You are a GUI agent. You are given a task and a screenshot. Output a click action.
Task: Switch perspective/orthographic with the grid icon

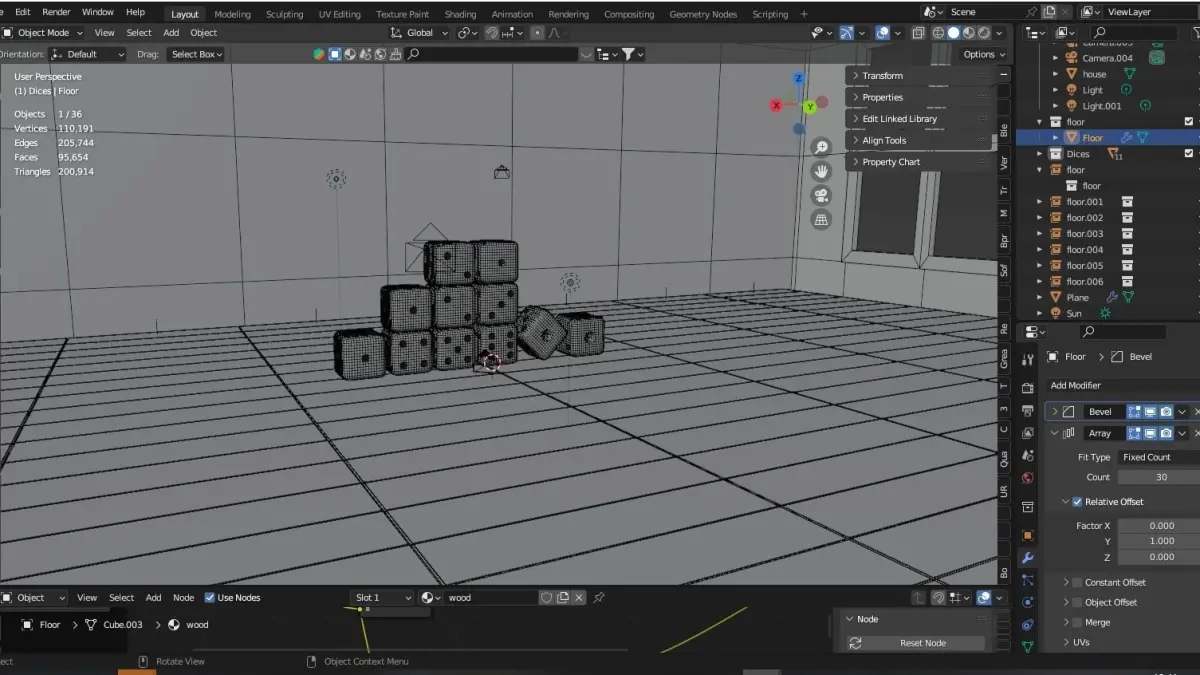pyautogui.click(x=821, y=219)
